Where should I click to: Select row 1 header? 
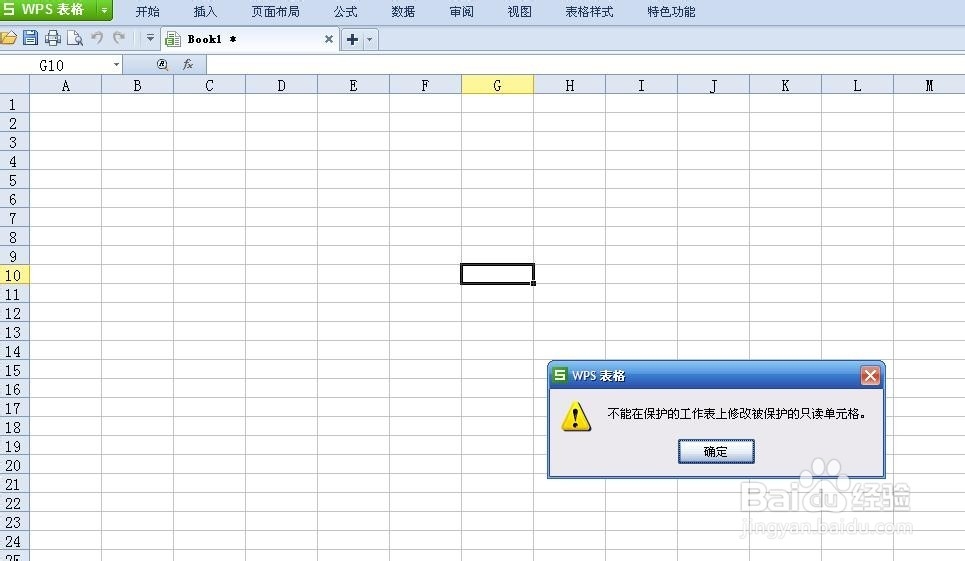point(14,104)
